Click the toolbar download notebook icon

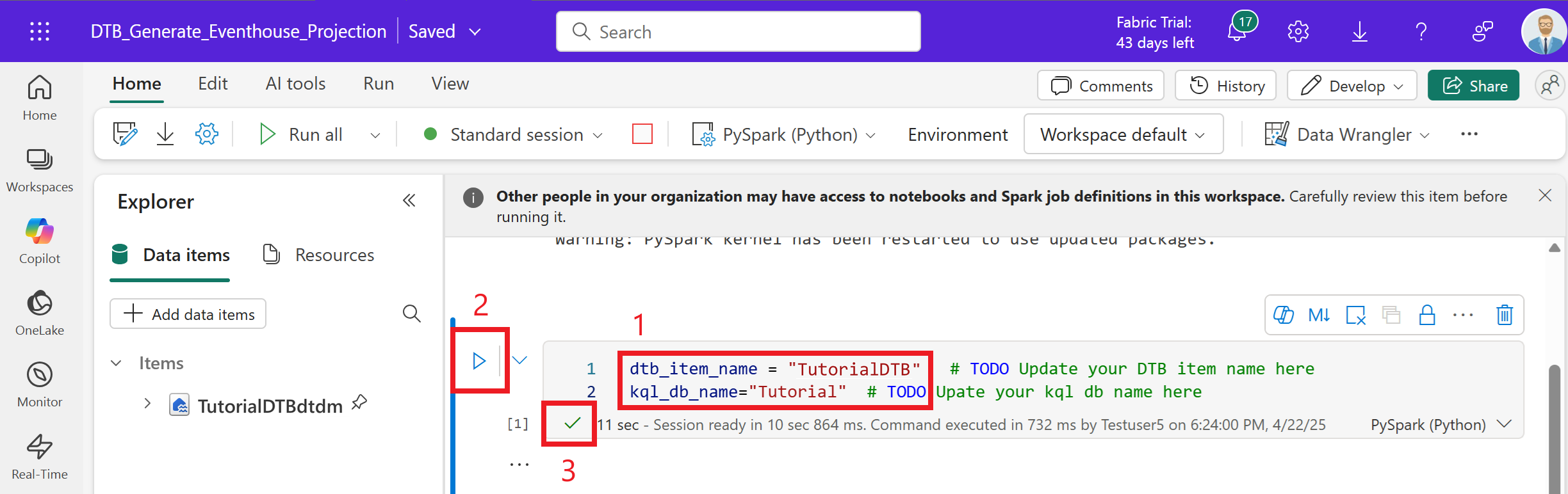pyautogui.click(x=165, y=134)
